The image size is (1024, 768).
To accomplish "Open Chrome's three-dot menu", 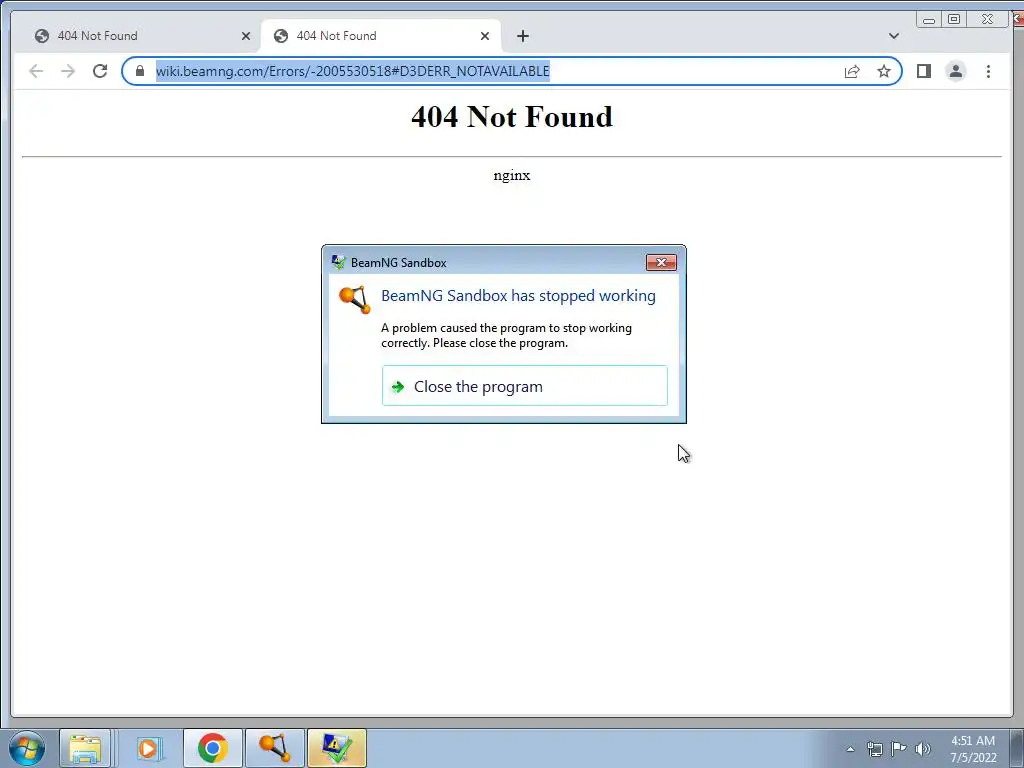I will pyautogui.click(x=988, y=71).
